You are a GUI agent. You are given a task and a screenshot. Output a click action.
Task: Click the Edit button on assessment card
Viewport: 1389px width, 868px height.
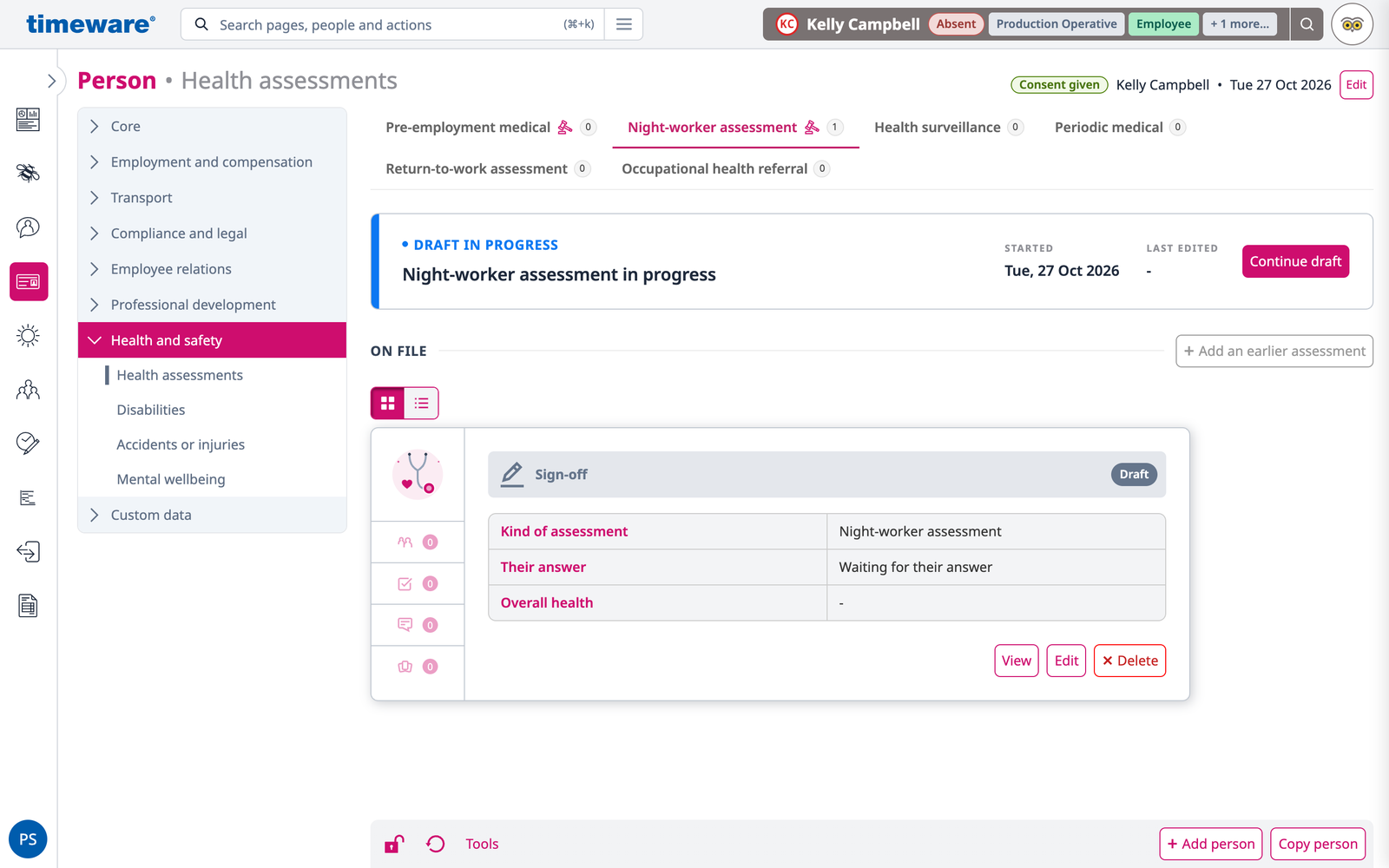(1066, 661)
